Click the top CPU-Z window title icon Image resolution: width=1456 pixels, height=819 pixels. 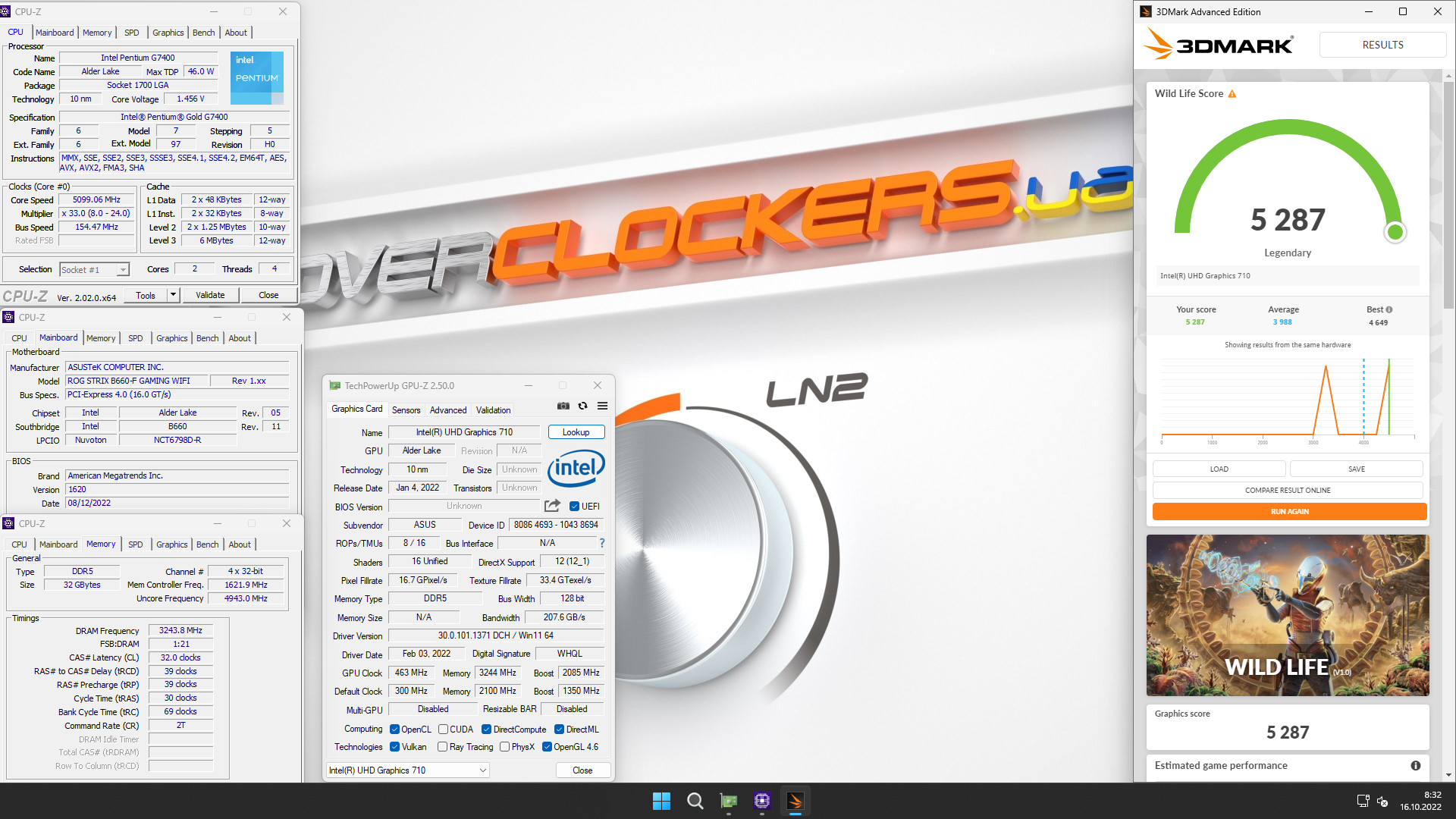(5, 11)
